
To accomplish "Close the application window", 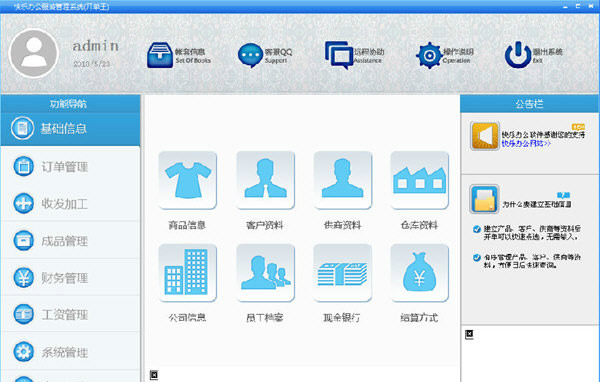I will click(591, 6).
